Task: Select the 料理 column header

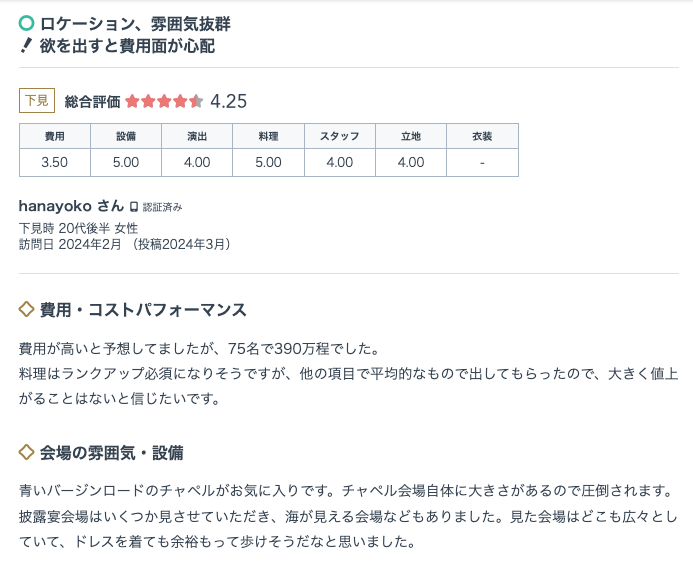Action: click(x=268, y=136)
